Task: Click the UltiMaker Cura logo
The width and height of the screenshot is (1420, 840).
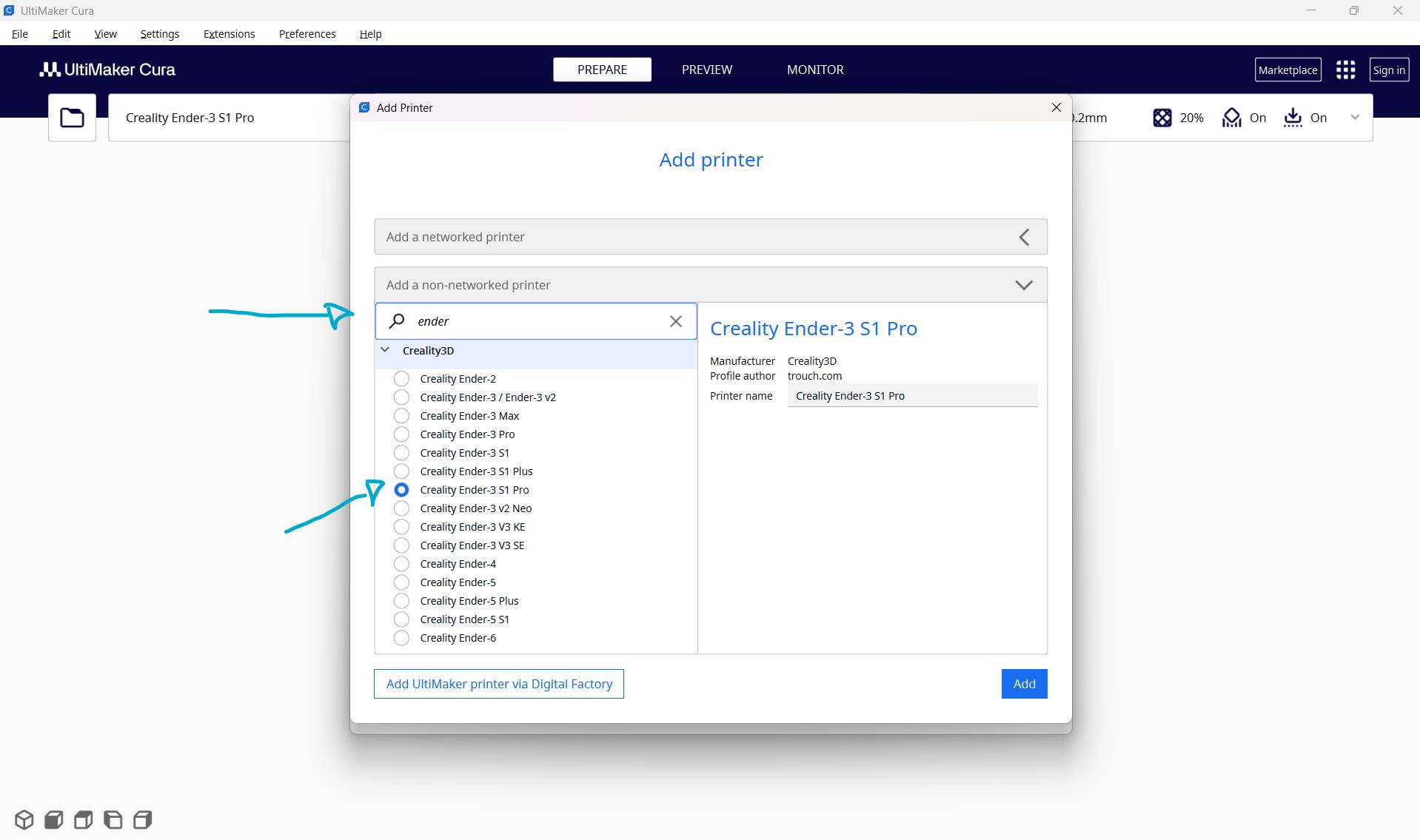Action: click(x=107, y=70)
